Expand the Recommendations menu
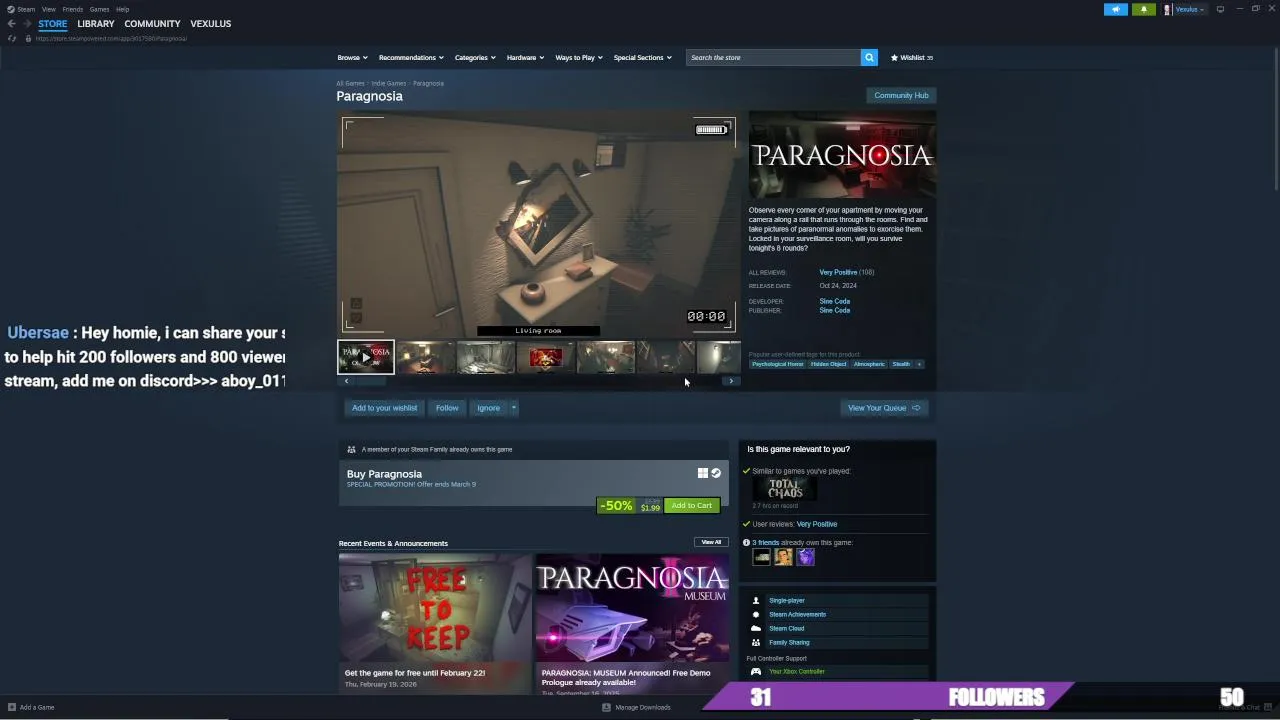 [x=411, y=57]
